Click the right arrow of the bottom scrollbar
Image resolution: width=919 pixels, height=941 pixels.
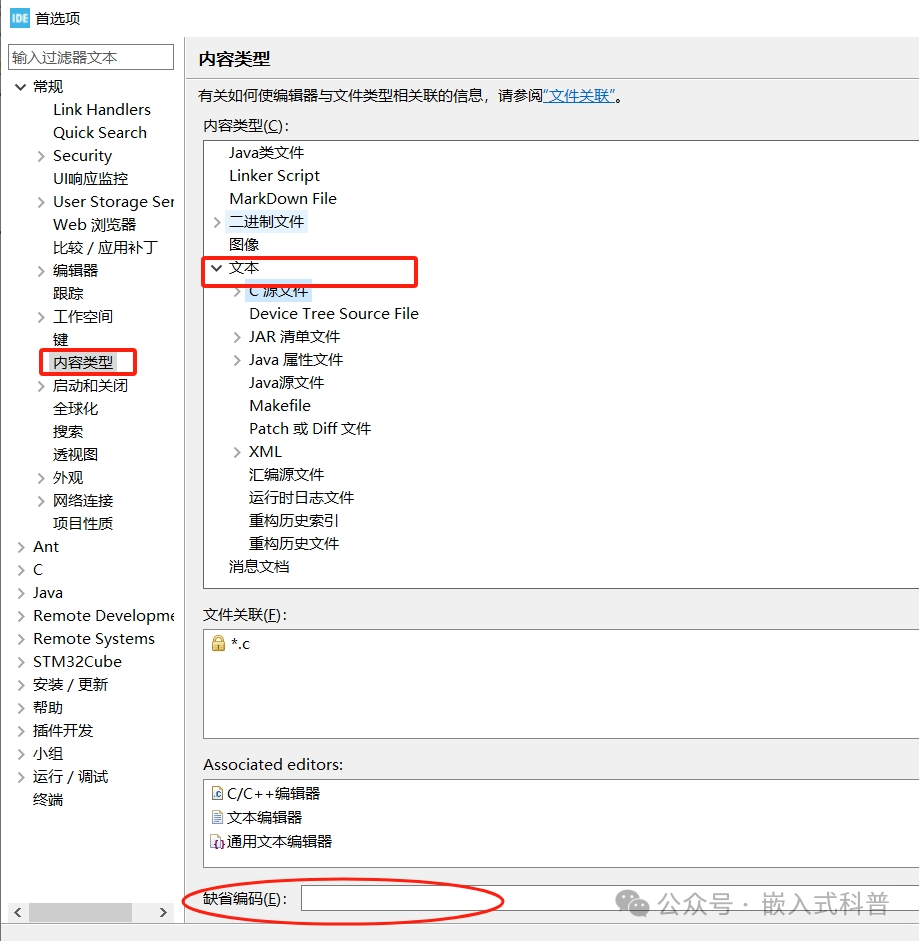(x=163, y=912)
